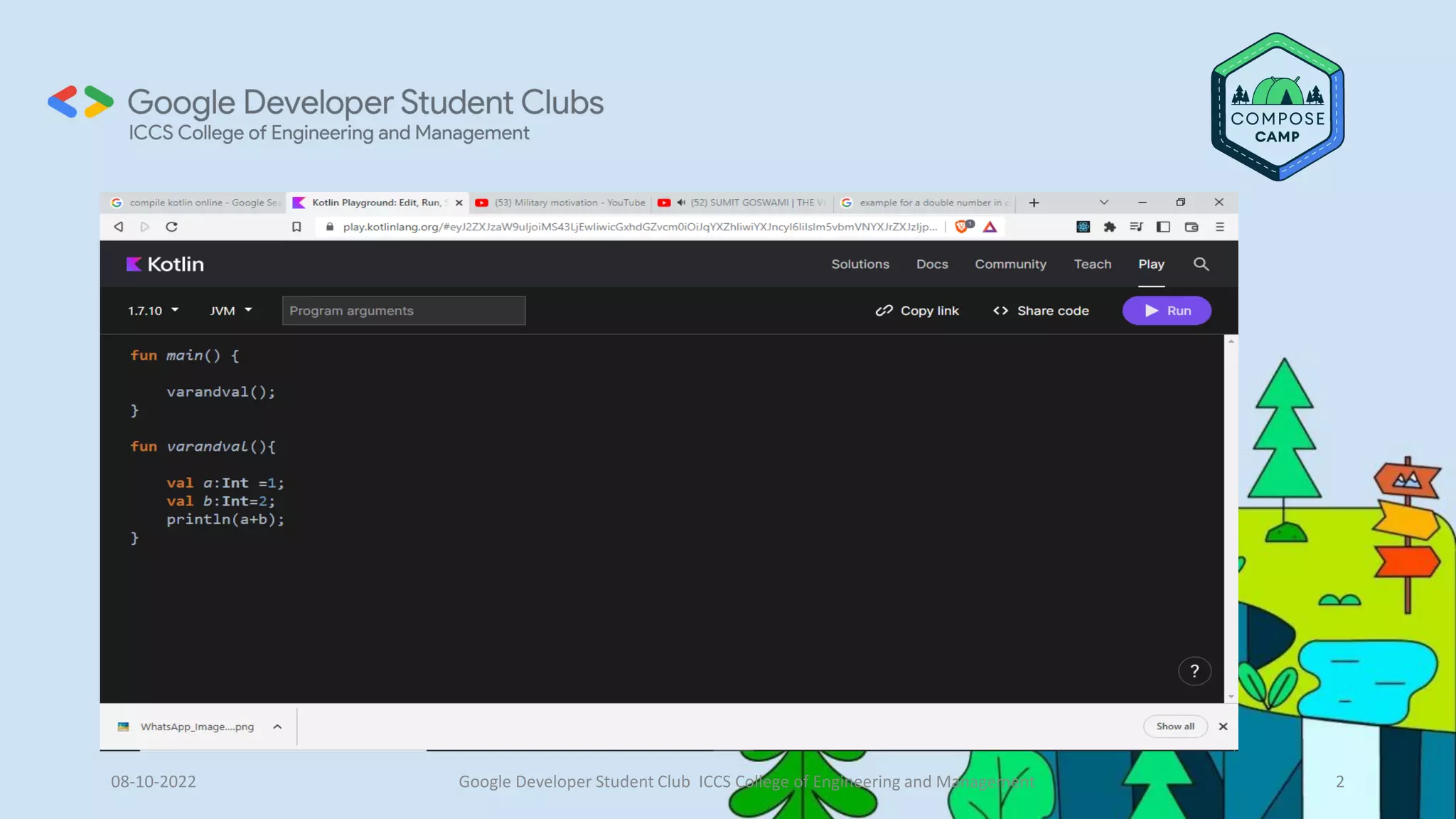
Task: Click the Copy link button
Action: [917, 311]
